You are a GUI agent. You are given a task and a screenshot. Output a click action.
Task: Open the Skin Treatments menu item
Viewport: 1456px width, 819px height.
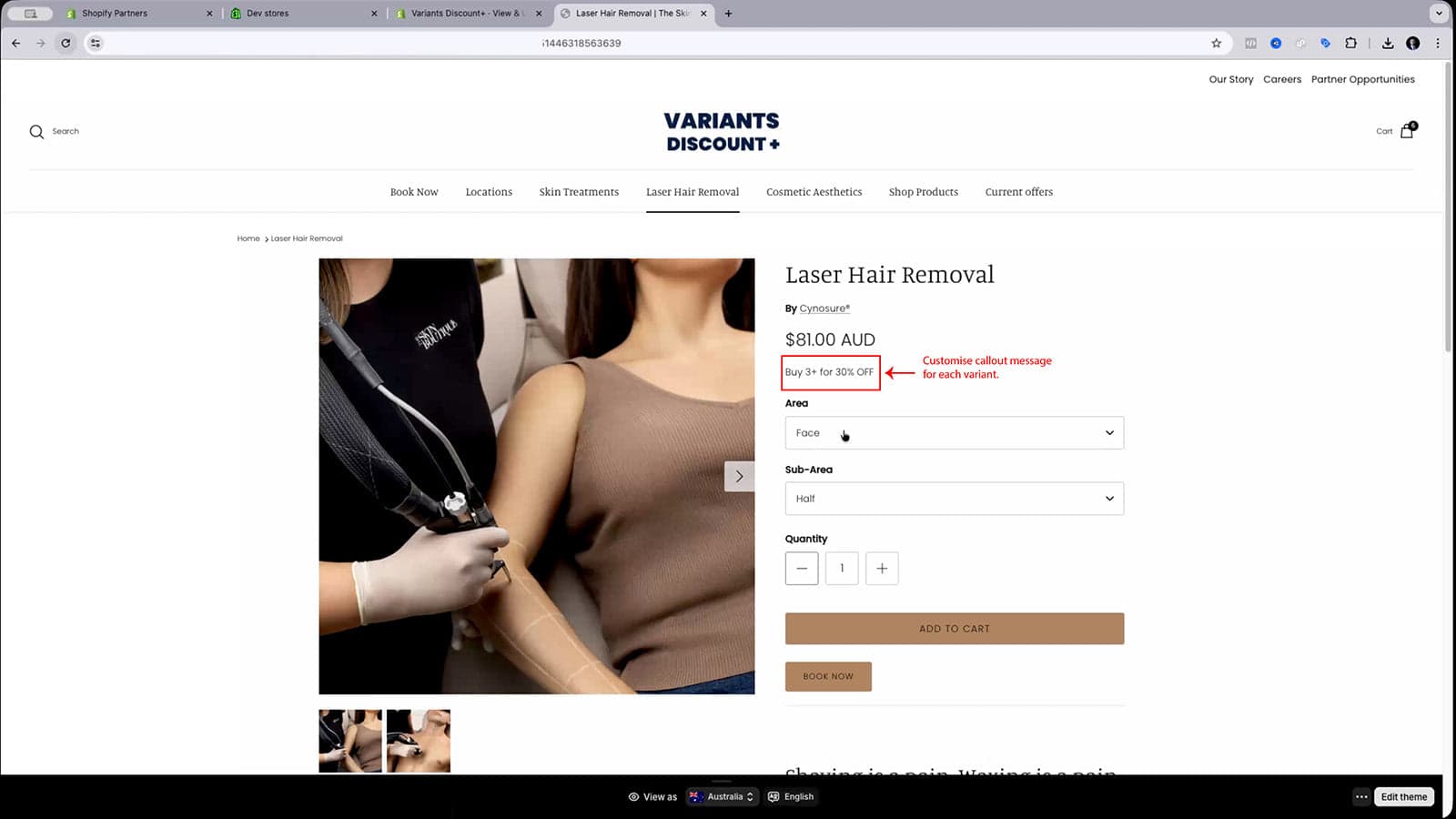click(579, 192)
